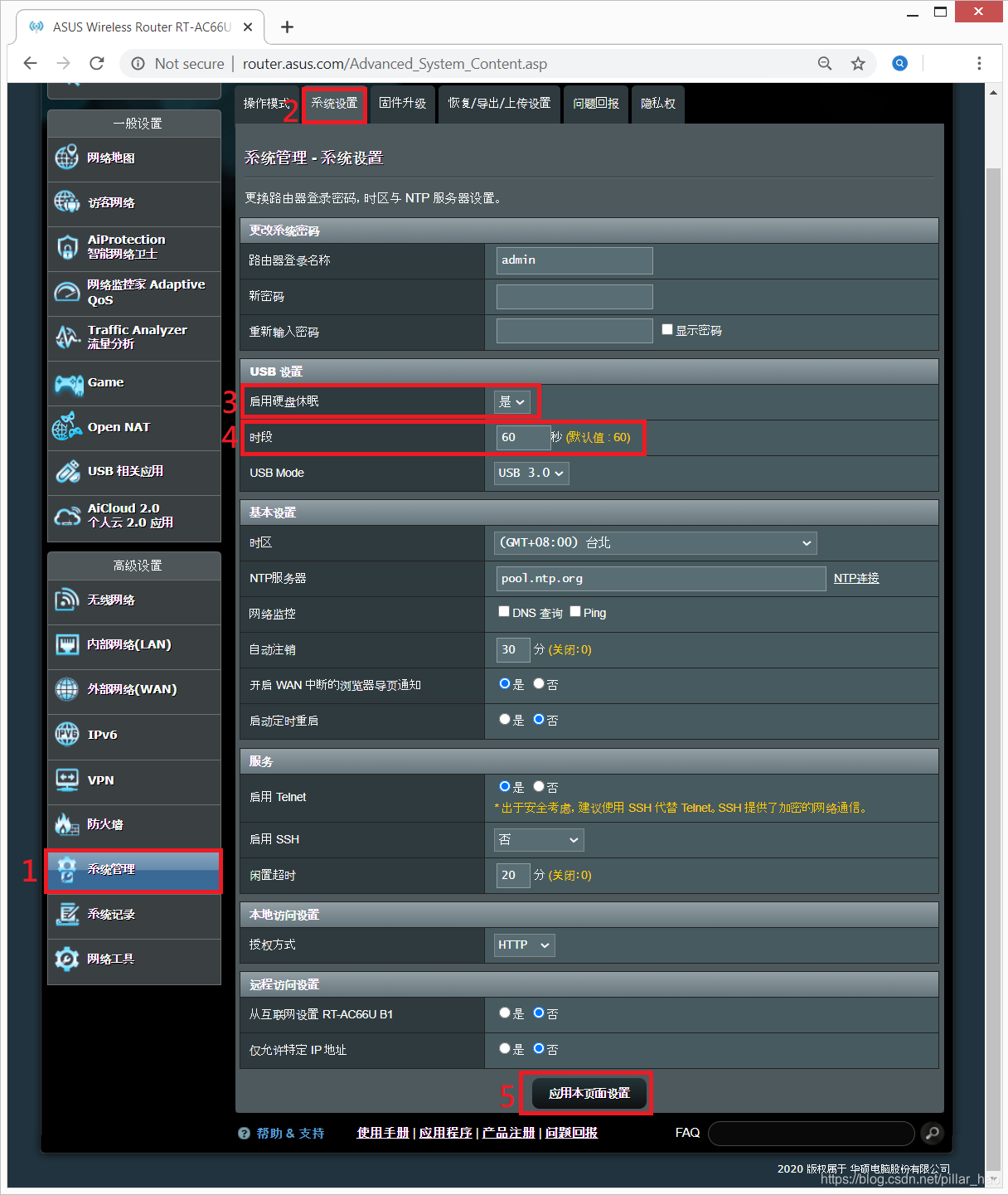Open a new browser tab

[287, 27]
